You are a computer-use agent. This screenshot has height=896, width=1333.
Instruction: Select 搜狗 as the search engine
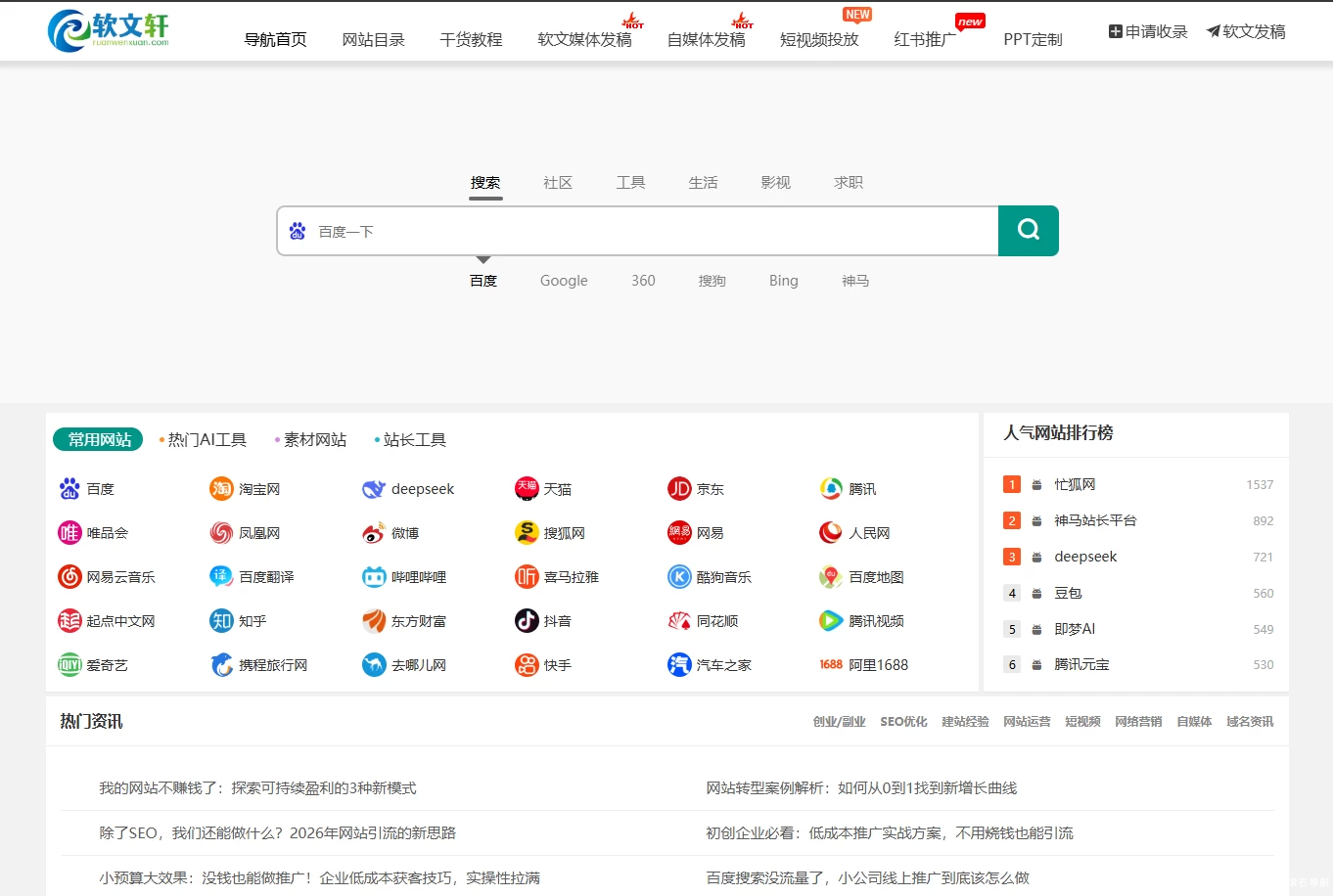click(x=712, y=281)
